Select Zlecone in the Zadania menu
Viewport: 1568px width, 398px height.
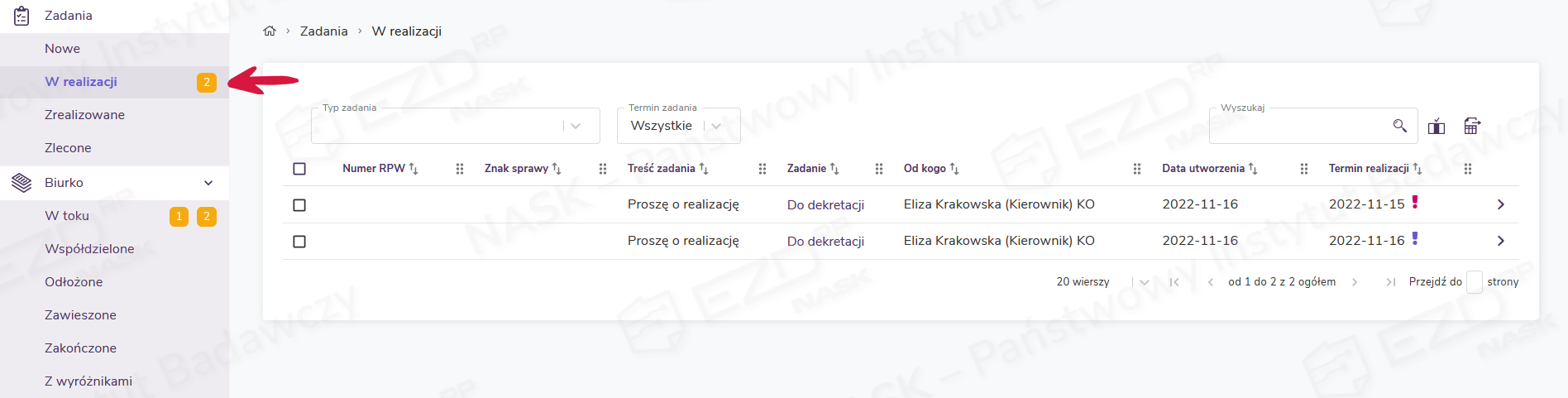pos(68,148)
